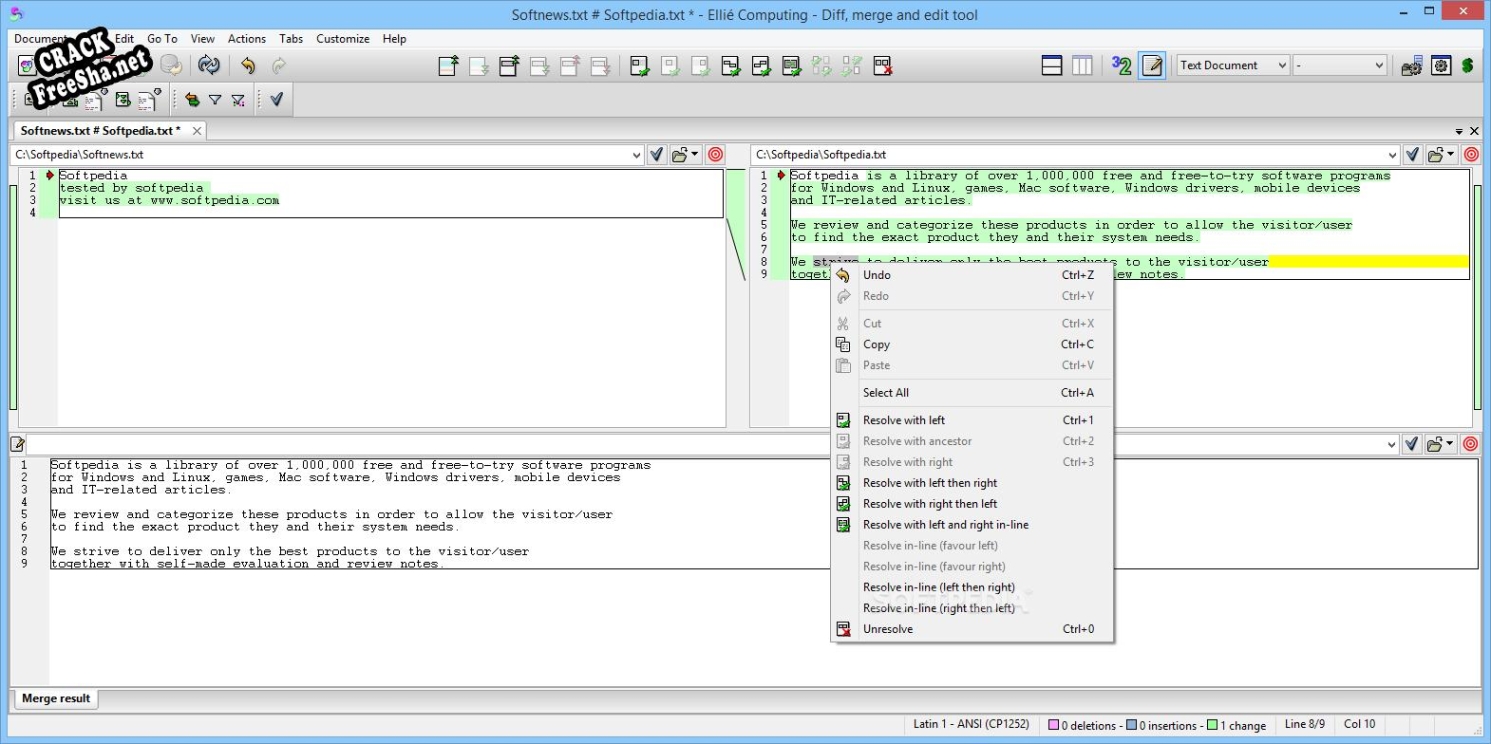The width and height of the screenshot is (1491, 744).
Task: Click the funnel filter icon in second toolbar
Action: (x=215, y=100)
